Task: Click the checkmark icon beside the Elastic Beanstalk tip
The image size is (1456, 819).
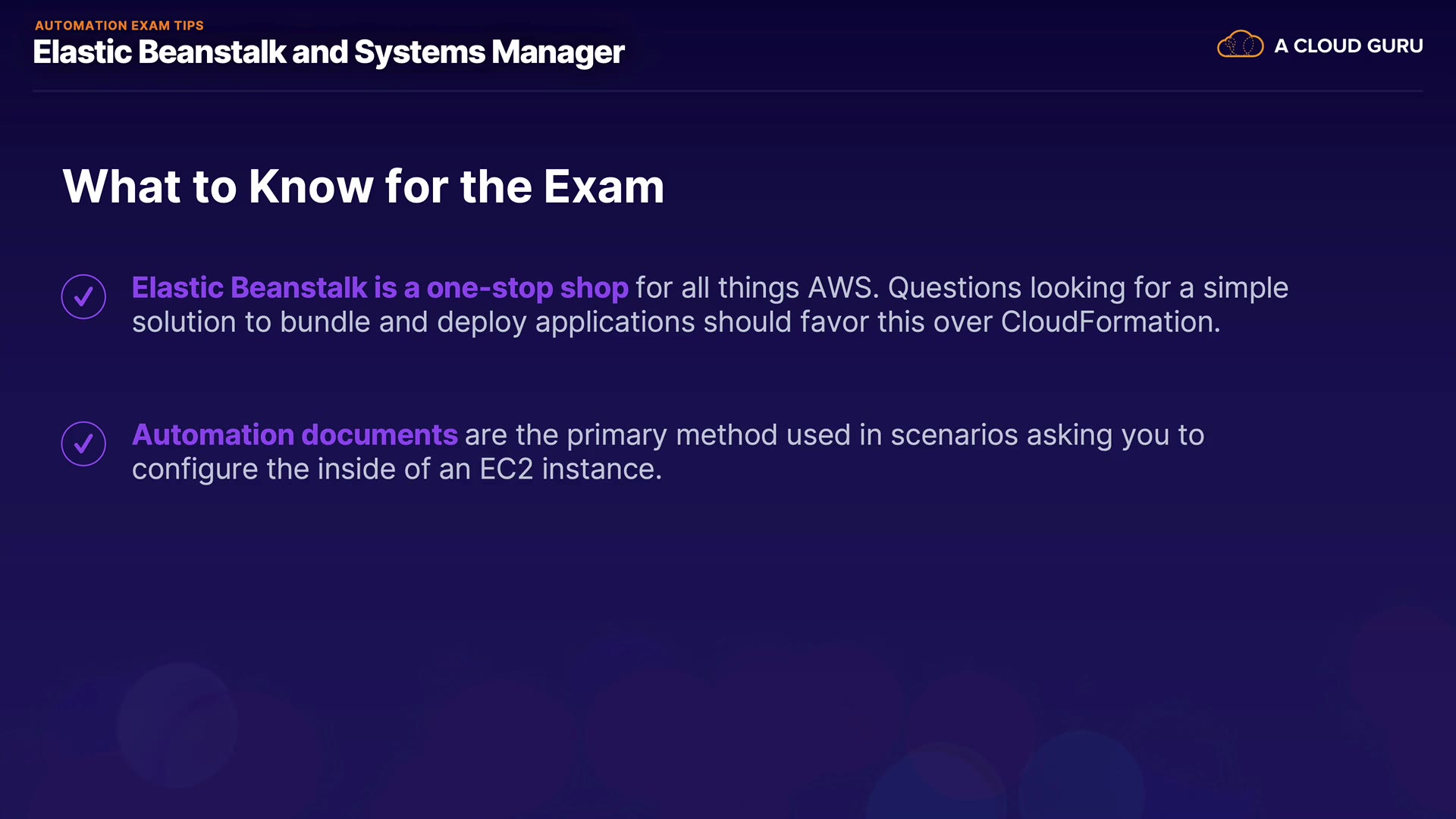Action: [83, 297]
